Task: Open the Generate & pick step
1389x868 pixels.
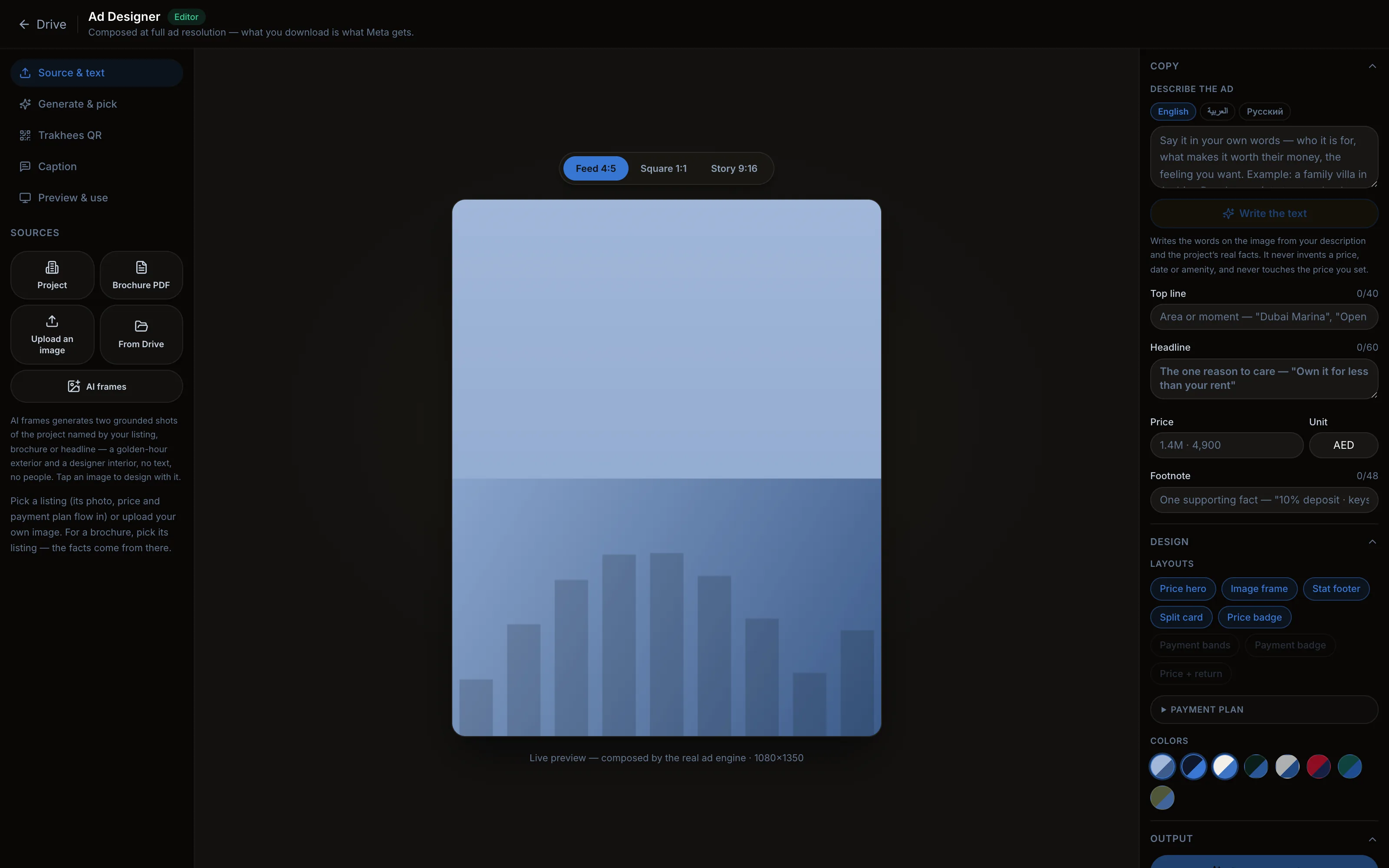Action: click(x=96, y=104)
